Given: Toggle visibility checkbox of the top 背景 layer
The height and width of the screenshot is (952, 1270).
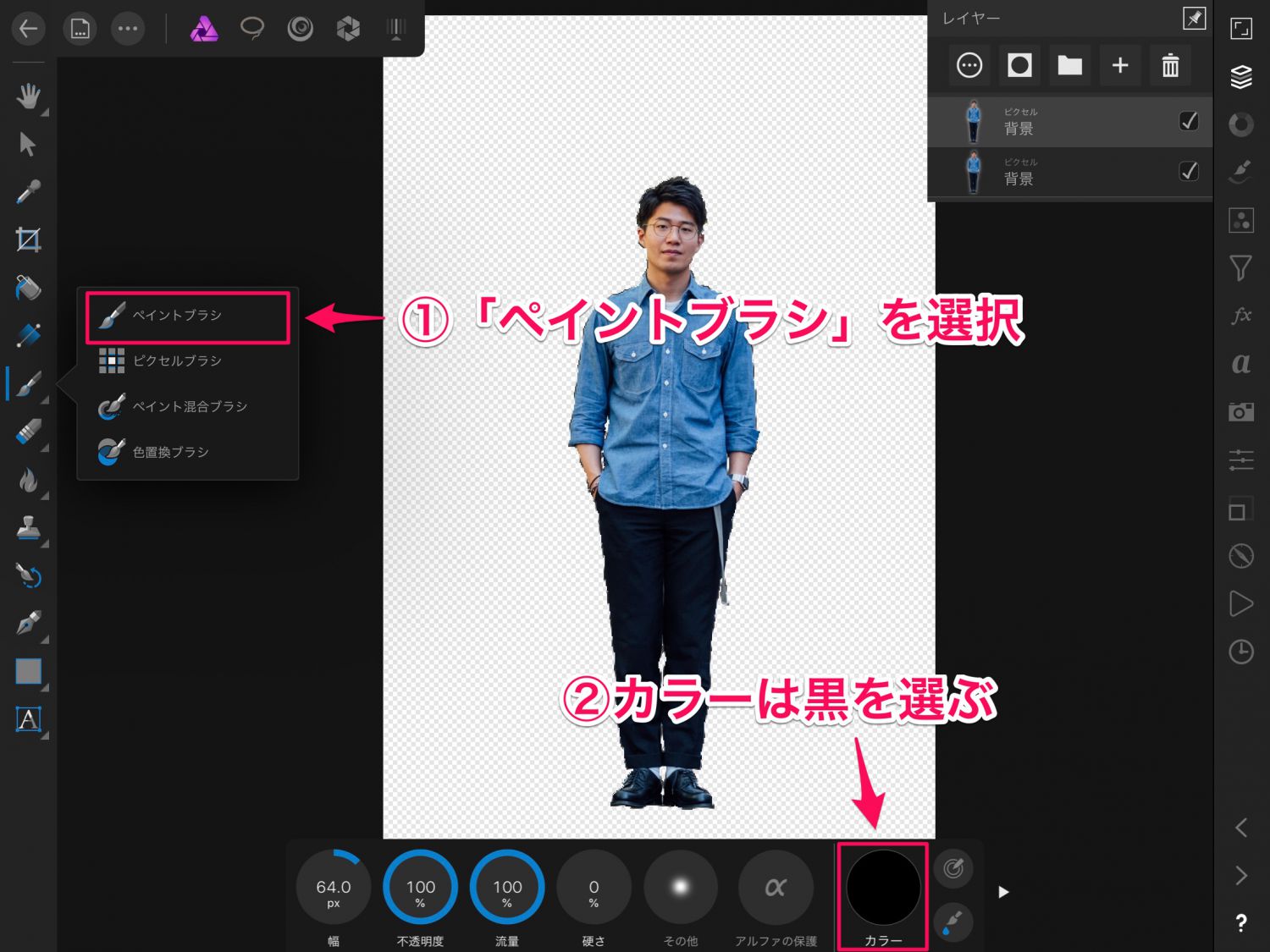Looking at the screenshot, I should [1189, 121].
